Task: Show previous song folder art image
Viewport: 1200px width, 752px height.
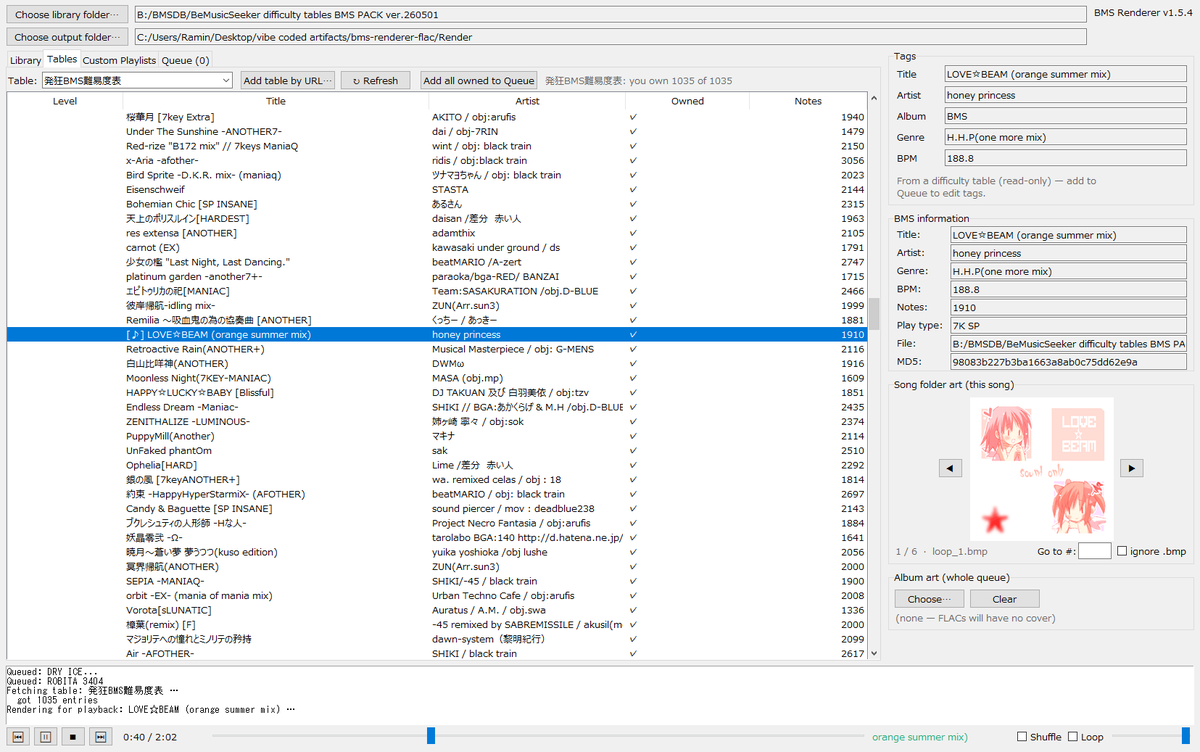Action: (951, 468)
